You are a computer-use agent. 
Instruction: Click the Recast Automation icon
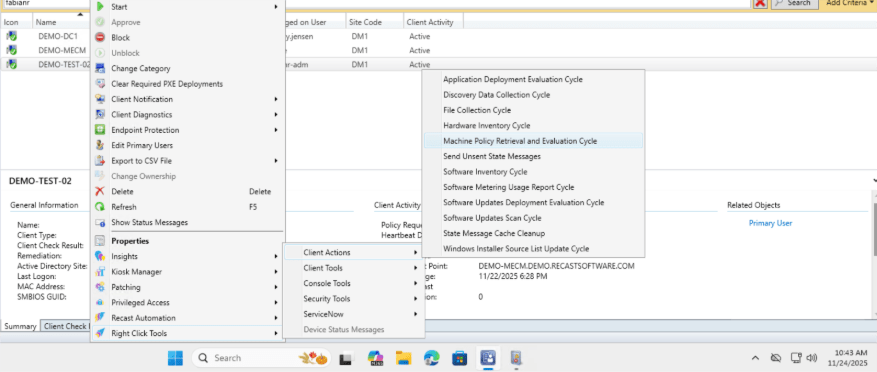(100, 318)
